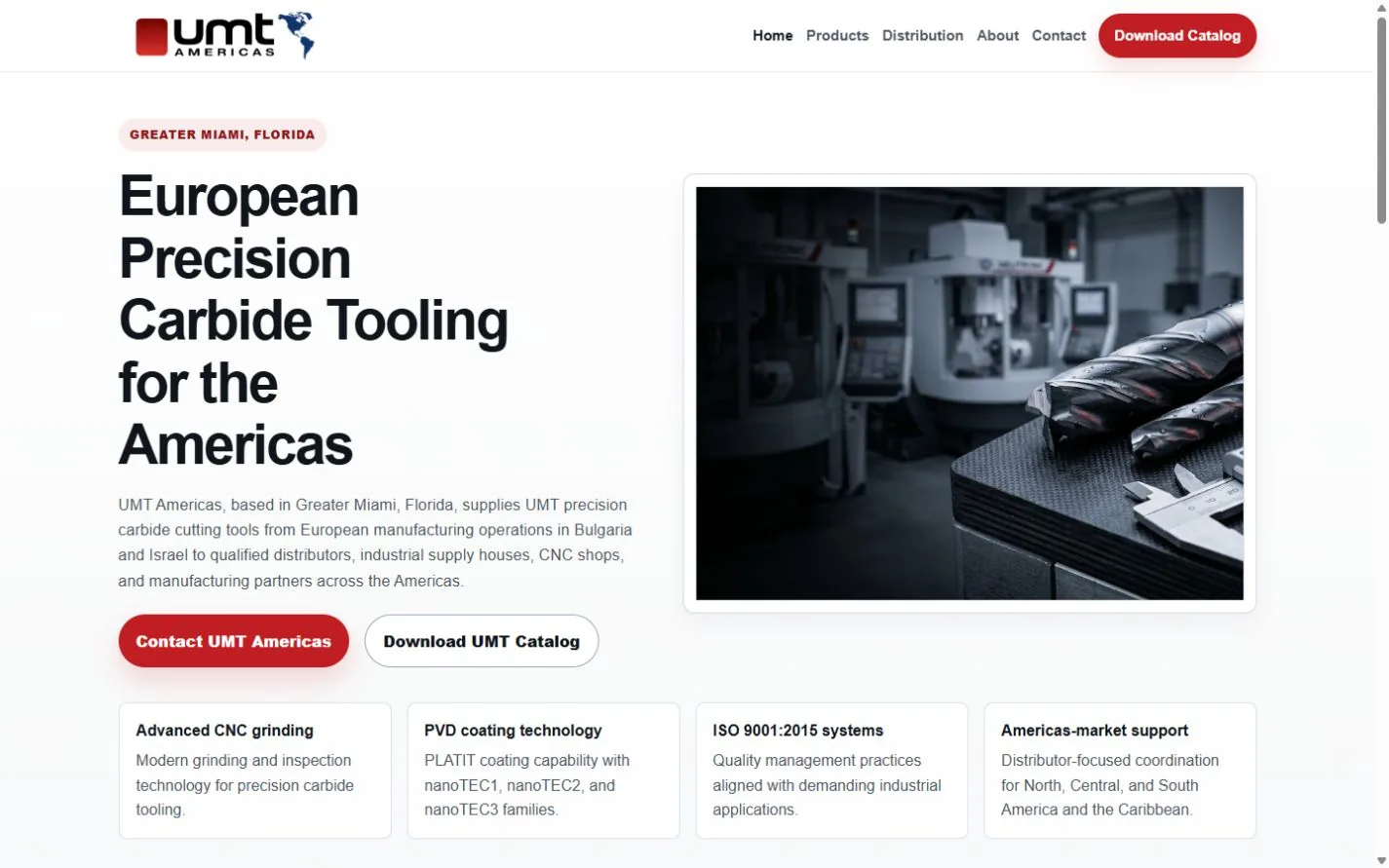This screenshot has width=1389, height=868.
Task: Click the UMT Americas intro paragraph
Action: pyautogui.click(x=375, y=543)
